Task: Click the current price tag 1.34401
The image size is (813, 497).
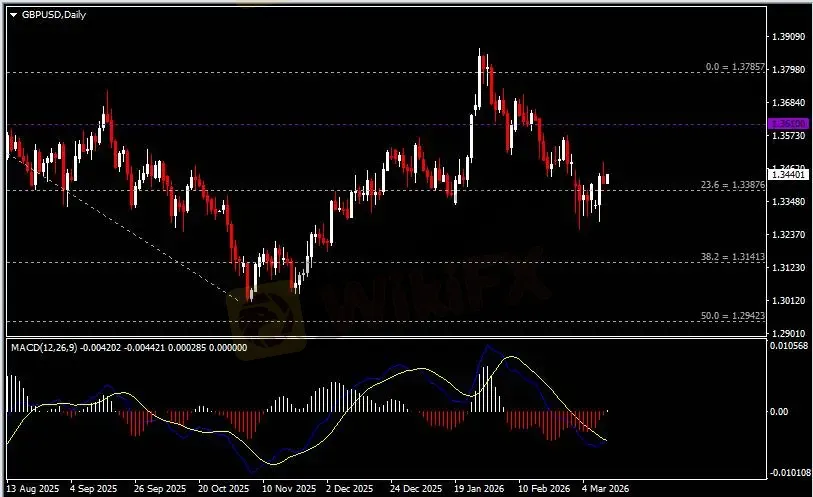Action: tap(786, 175)
